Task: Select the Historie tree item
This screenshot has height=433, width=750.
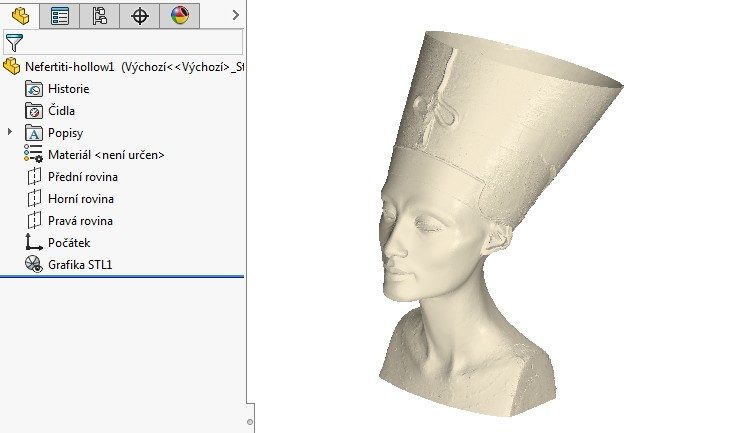Action: 68,89
